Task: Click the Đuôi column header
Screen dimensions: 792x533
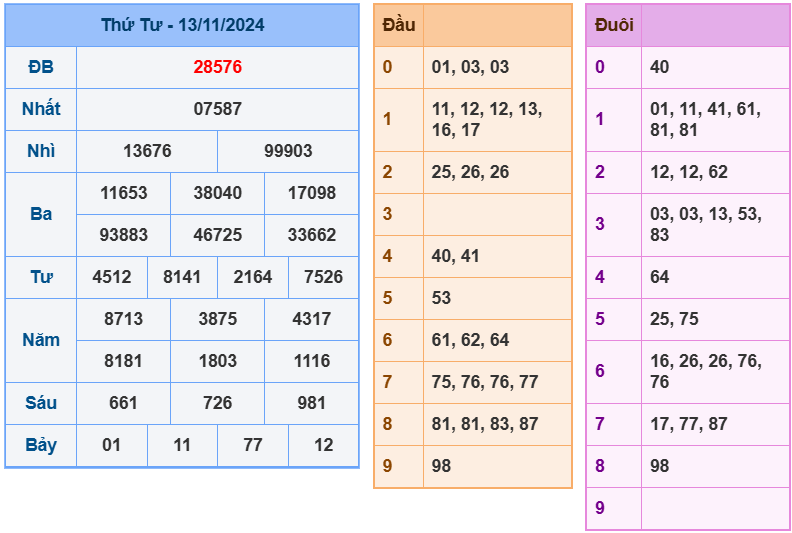Action: tap(614, 25)
